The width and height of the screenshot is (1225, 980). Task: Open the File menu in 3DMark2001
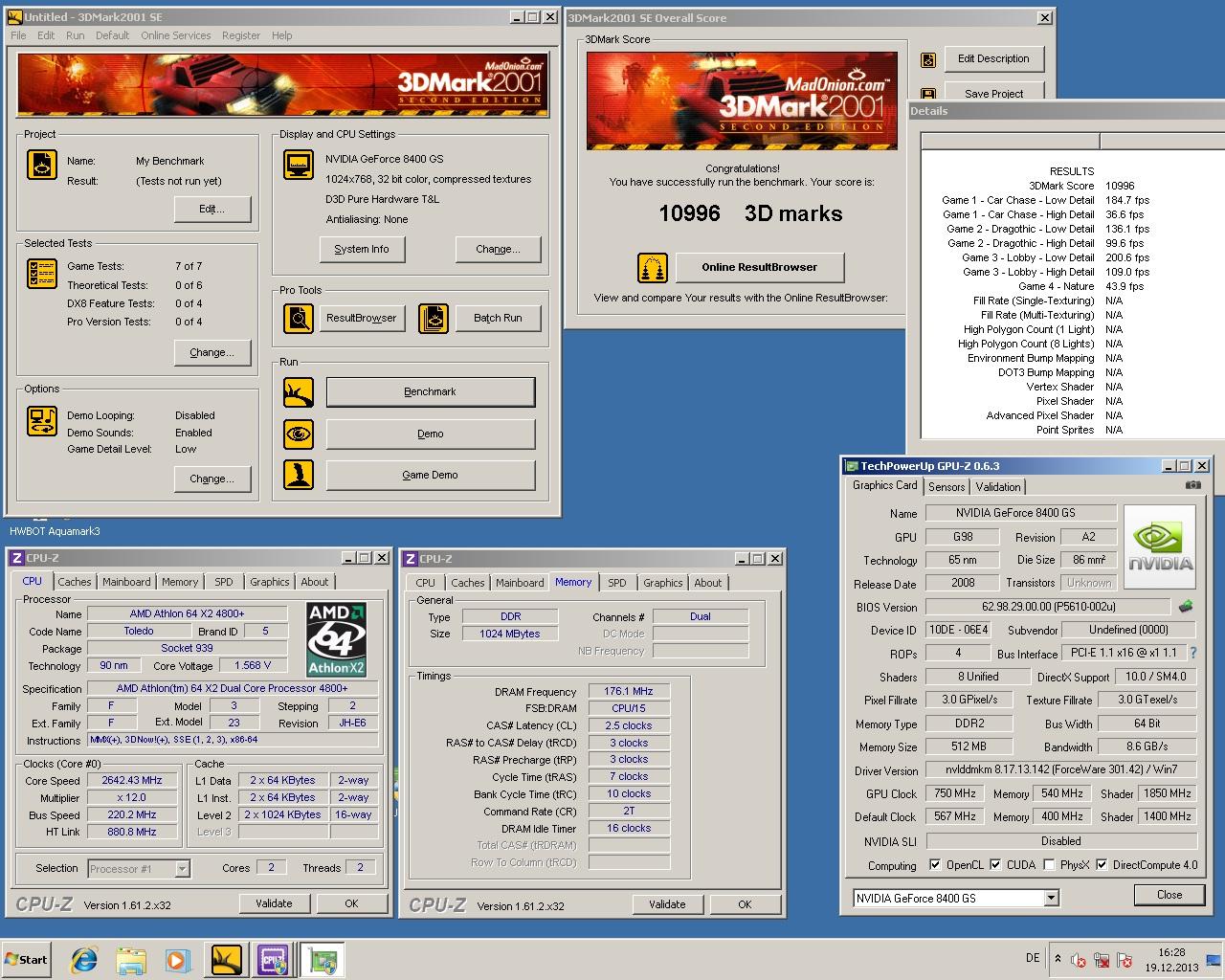(x=18, y=35)
